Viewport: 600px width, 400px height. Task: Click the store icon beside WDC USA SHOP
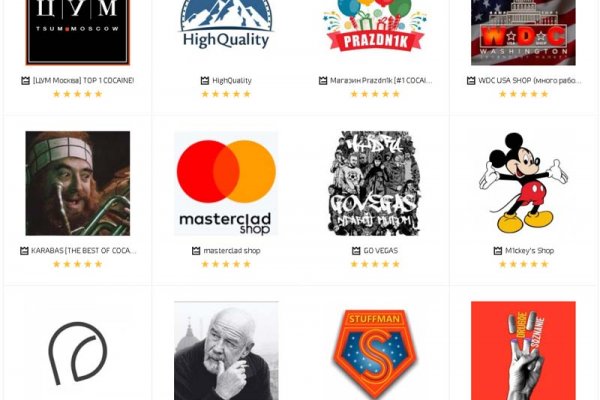pyautogui.click(x=477, y=80)
